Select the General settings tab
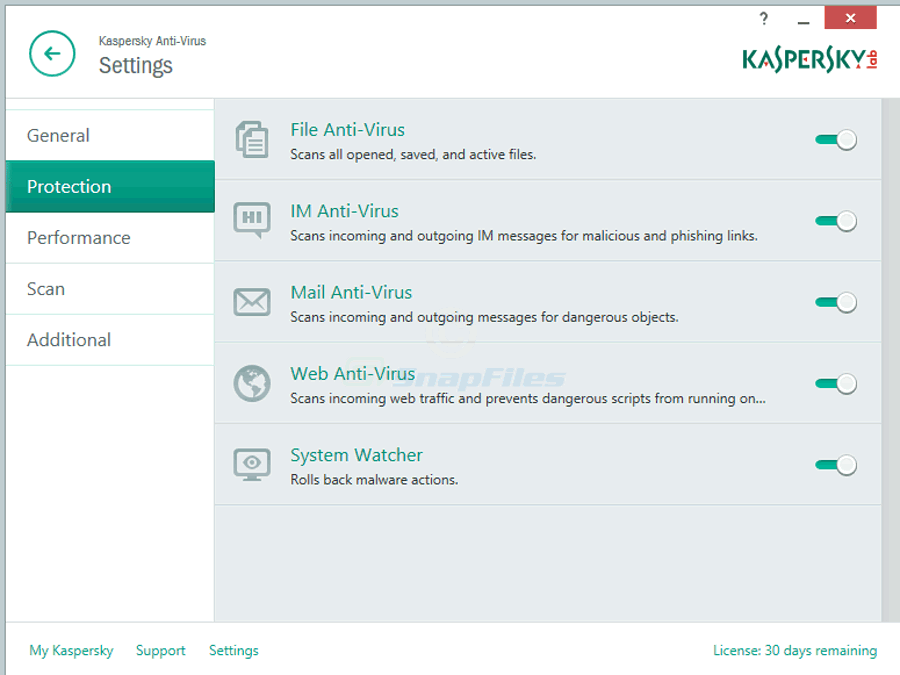Screen dimensions: 900x675 tap(110, 135)
